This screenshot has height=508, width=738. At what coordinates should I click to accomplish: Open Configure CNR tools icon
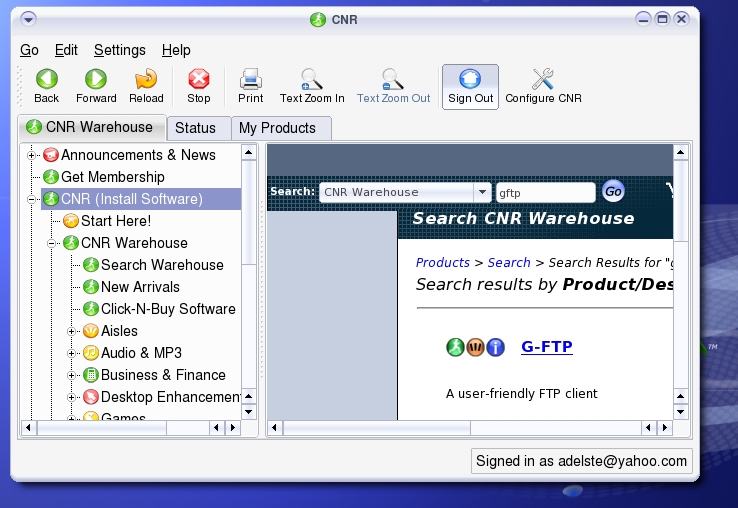pos(543,80)
